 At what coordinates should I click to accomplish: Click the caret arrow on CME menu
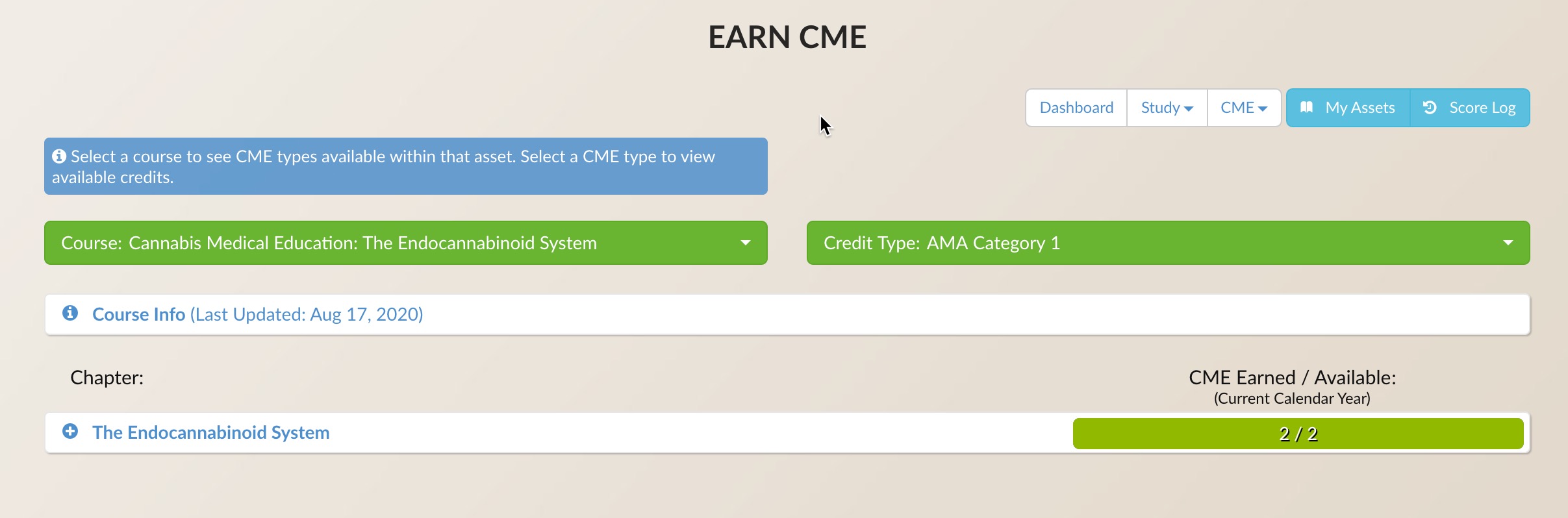1263,109
